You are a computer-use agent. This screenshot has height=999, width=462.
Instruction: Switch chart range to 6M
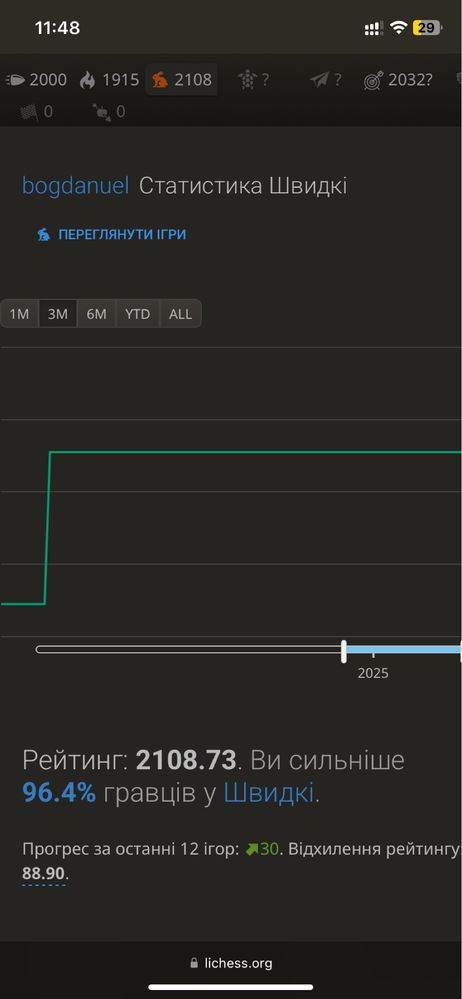pos(96,314)
